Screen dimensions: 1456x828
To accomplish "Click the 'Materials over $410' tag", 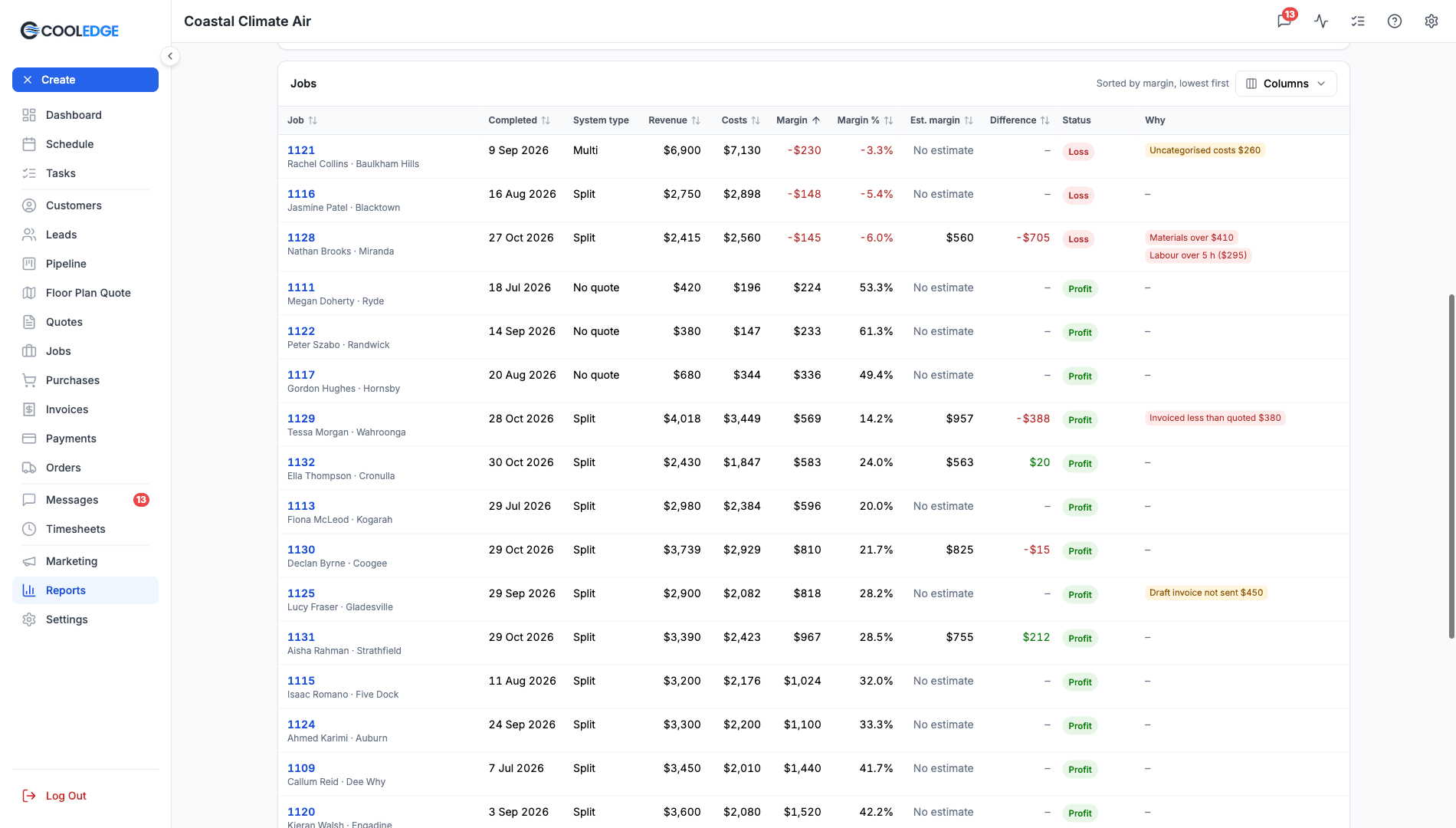I will (x=1192, y=238).
